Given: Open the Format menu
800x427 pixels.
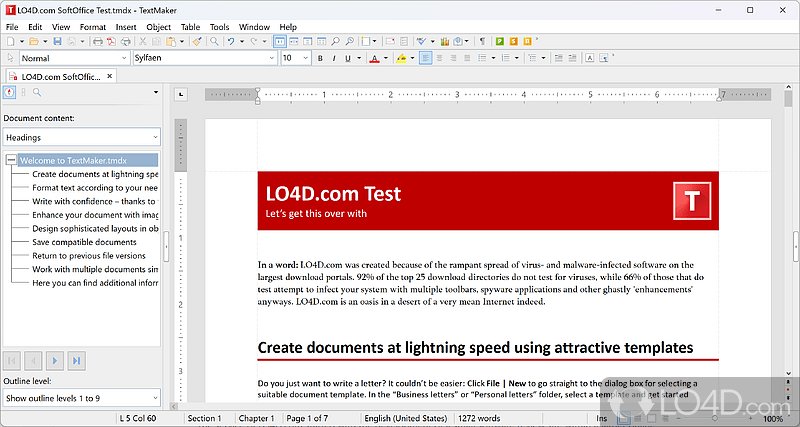Looking at the screenshot, I should click(x=93, y=27).
